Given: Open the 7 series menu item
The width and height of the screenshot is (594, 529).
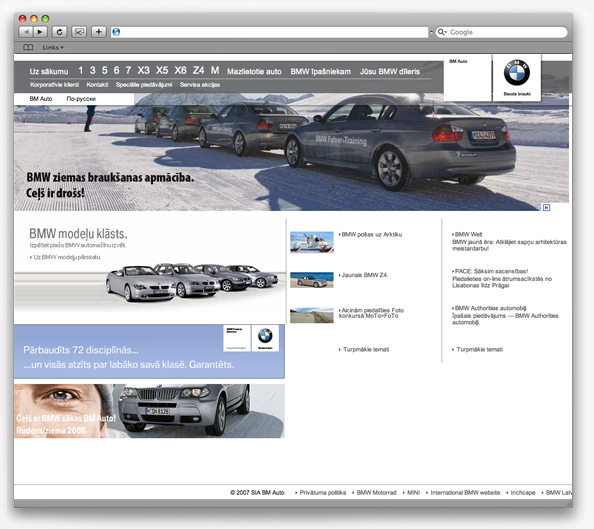Looking at the screenshot, I should tap(128, 70).
